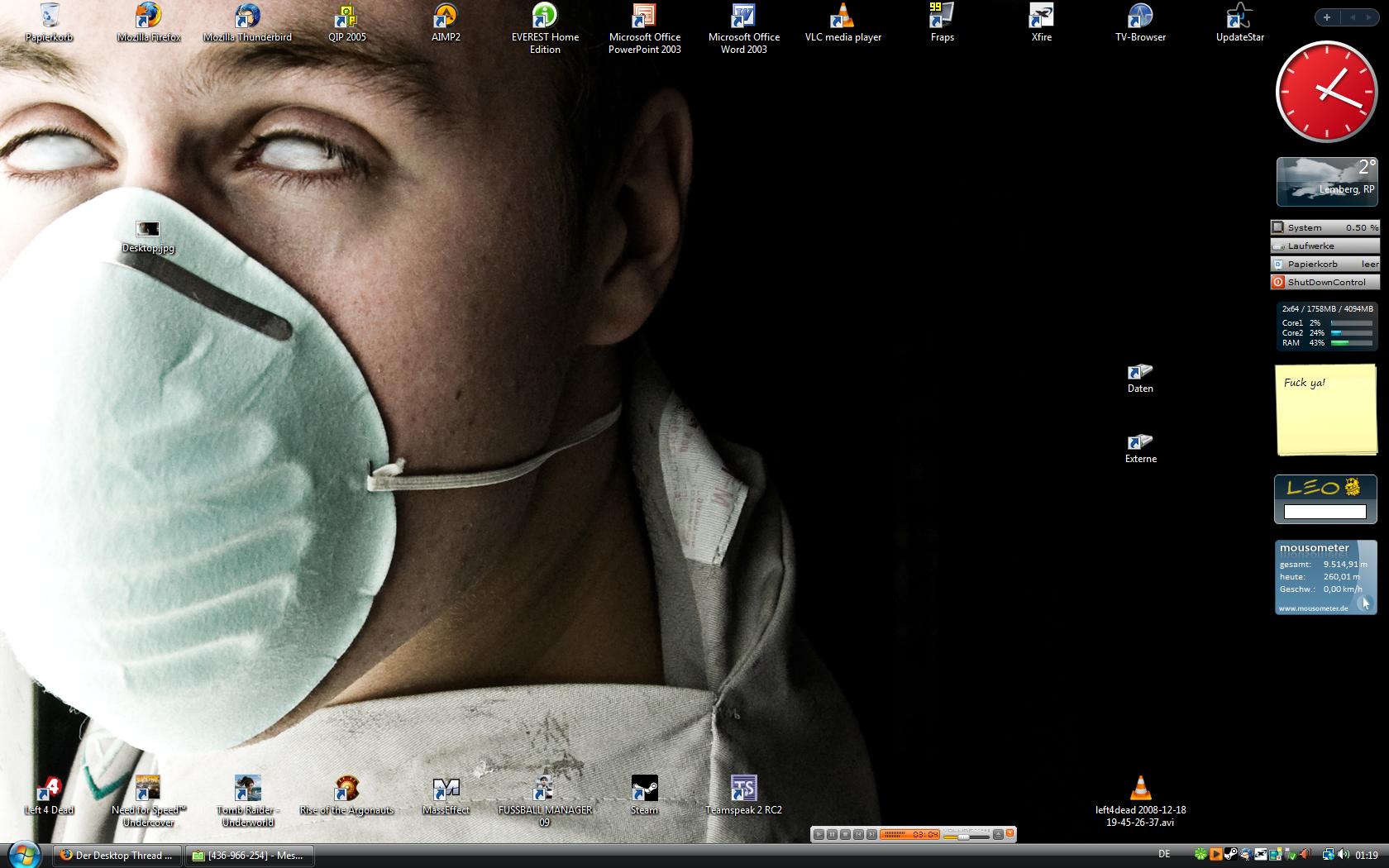Pause playback in the mini player
1389x868 pixels.
[832, 835]
